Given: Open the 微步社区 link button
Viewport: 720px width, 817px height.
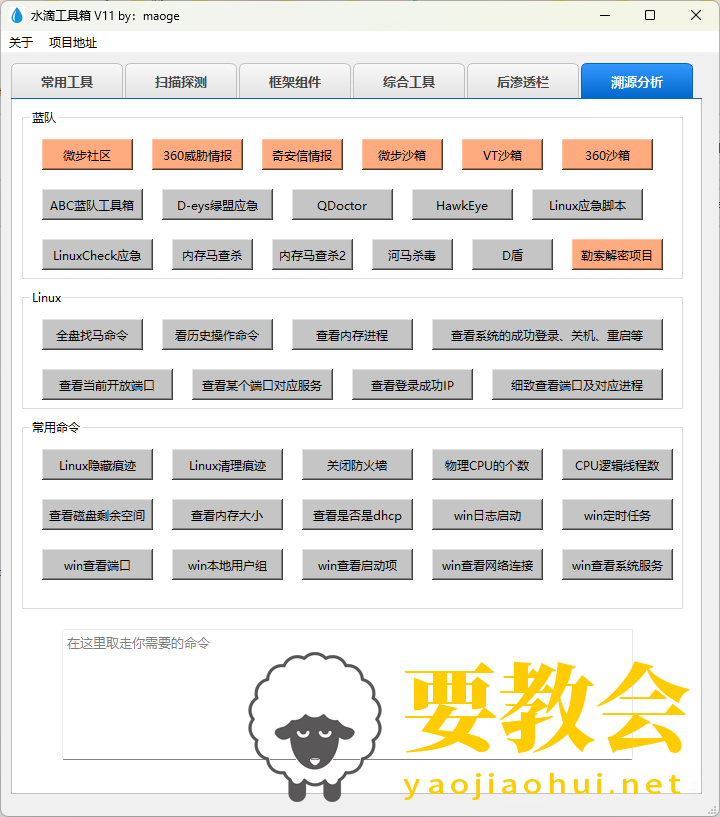Looking at the screenshot, I should pyautogui.click(x=87, y=155).
